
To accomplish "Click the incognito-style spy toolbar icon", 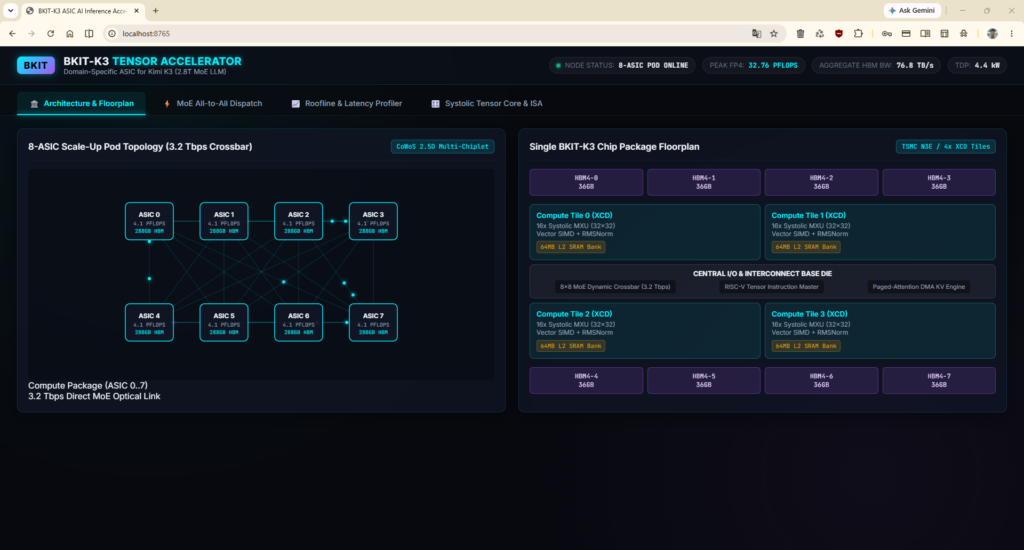I will [963, 33].
